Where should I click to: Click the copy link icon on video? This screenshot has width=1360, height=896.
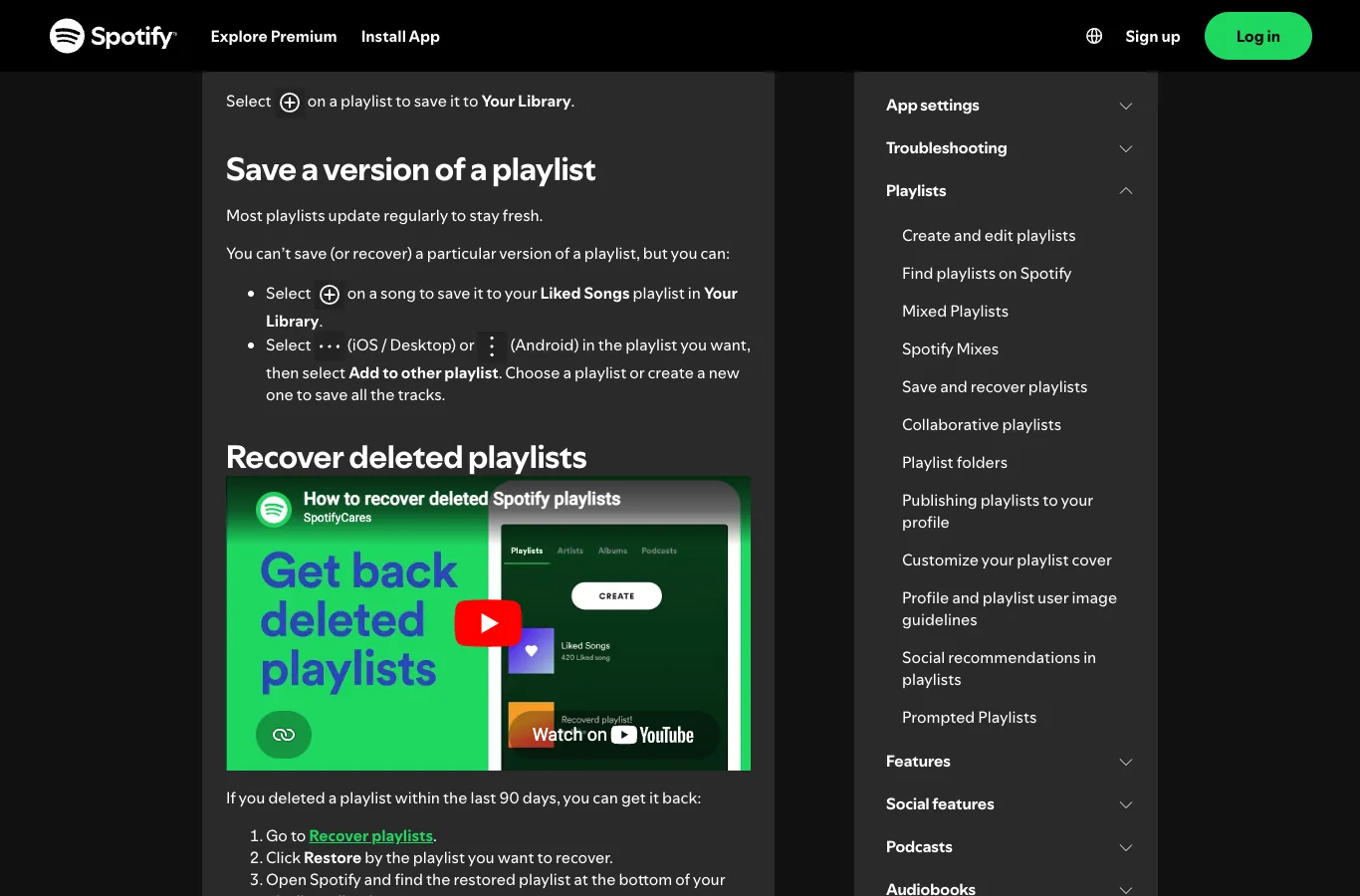click(284, 735)
